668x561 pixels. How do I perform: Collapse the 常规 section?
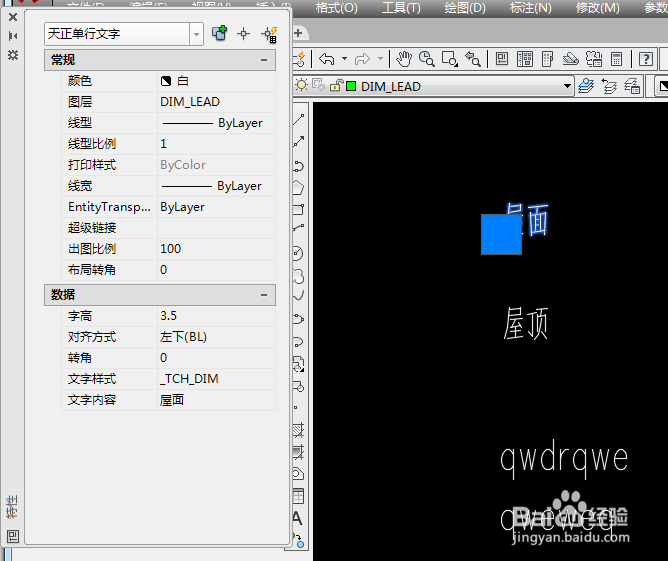click(x=264, y=60)
